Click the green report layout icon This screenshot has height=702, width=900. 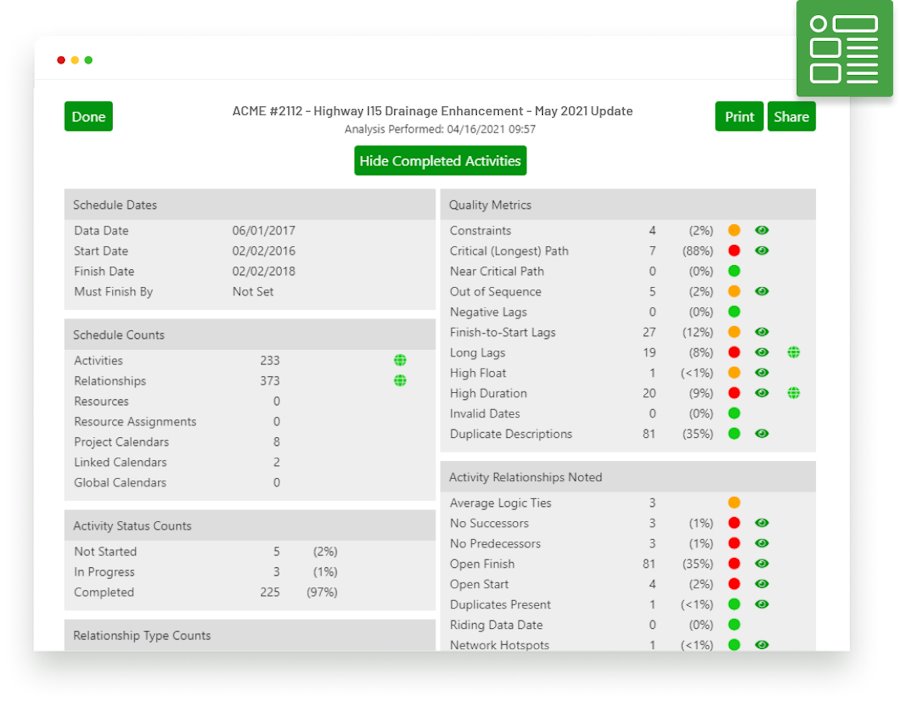[x=844, y=48]
